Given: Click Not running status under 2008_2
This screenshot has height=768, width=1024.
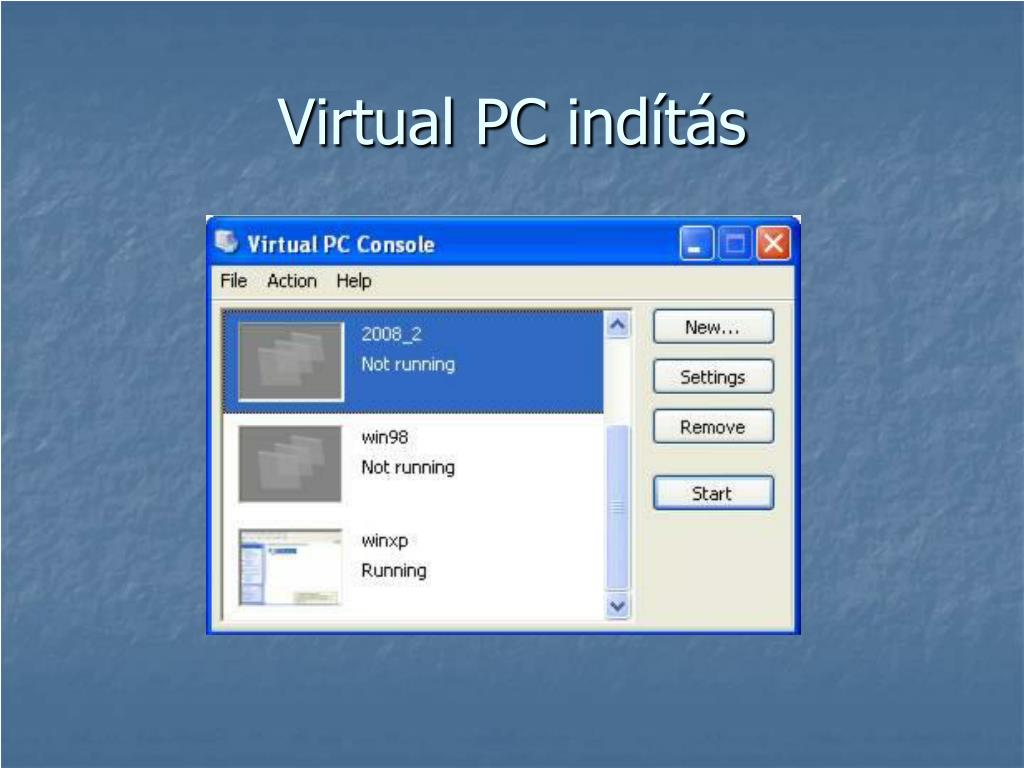Looking at the screenshot, I should (408, 364).
